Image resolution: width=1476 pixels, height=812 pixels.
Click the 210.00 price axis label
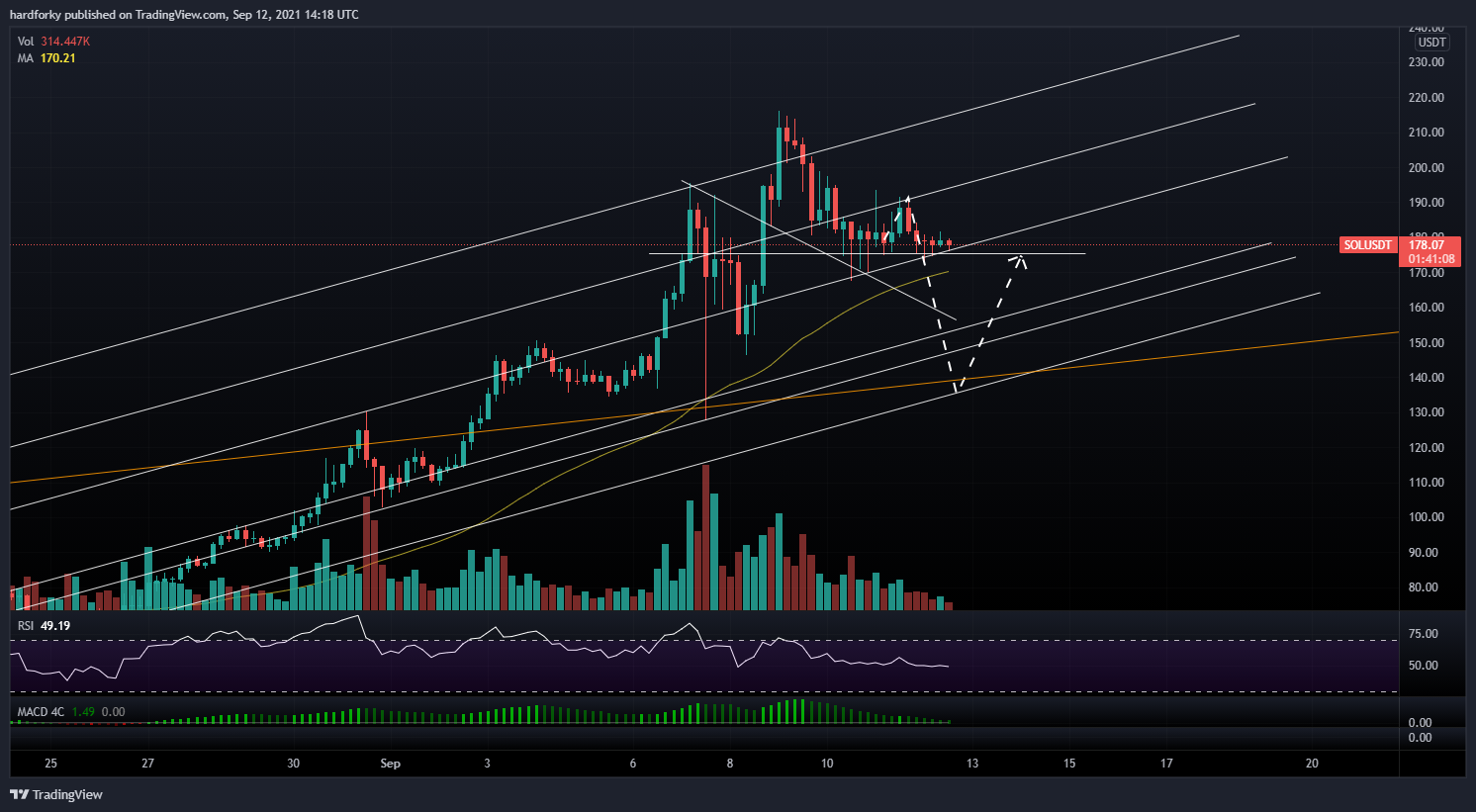click(1426, 133)
